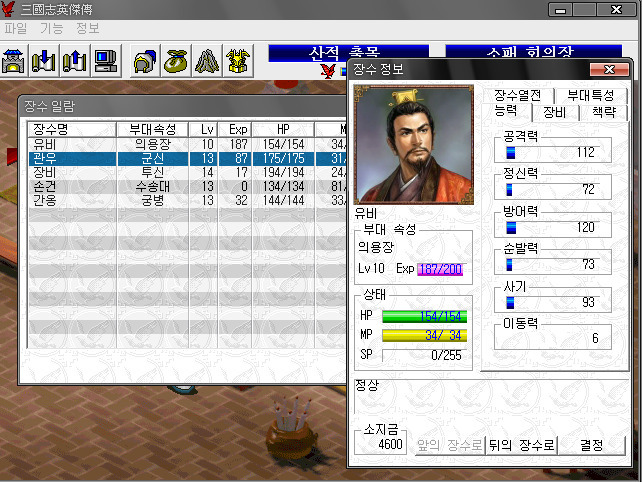Image resolution: width=642 pixels, height=482 pixels.
Task: Click the 뒤의 장수로 button
Action: [521, 445]
